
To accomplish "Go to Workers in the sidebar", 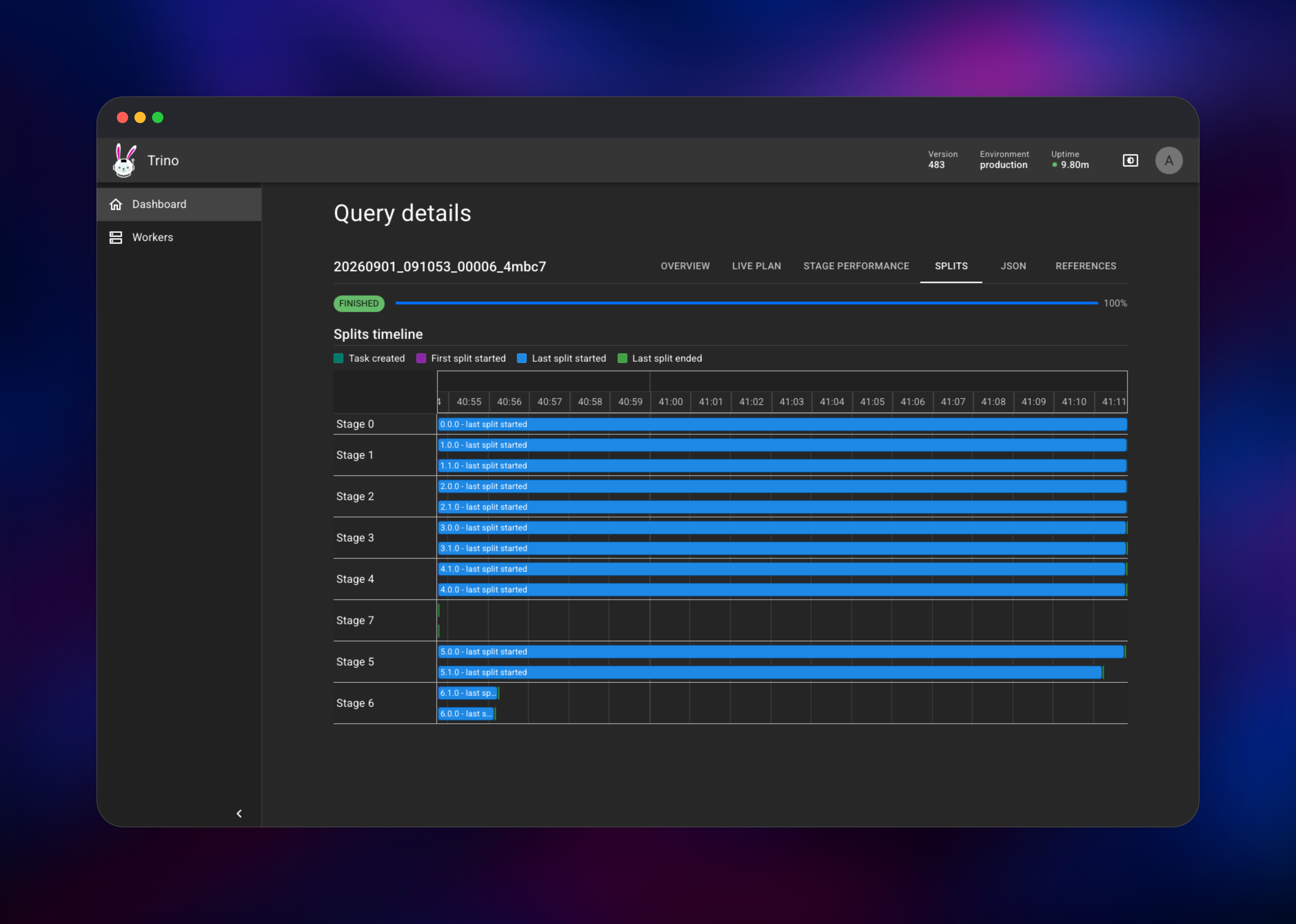I will click(179, 237).
